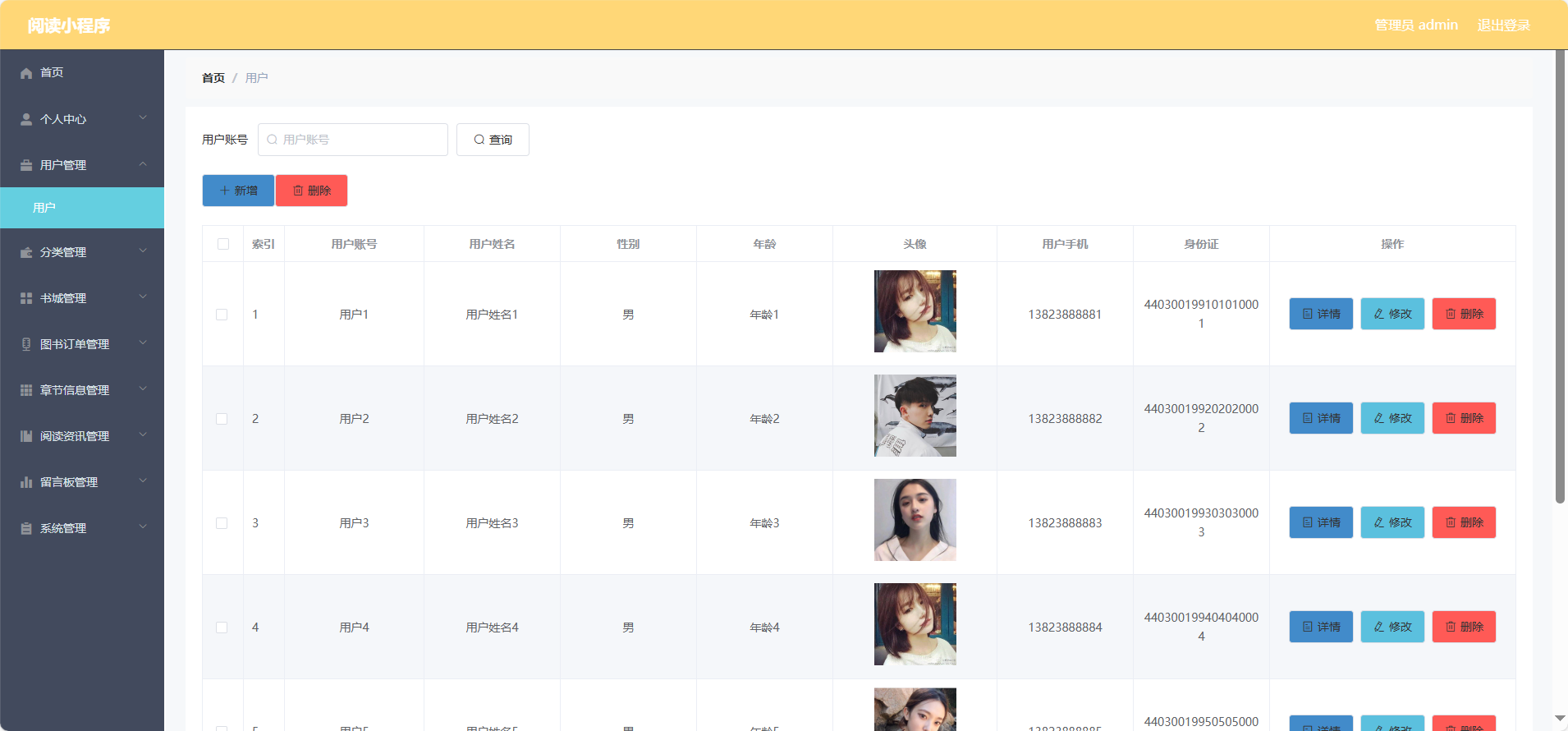Click the 删除 label in 用户4's row
Screen dimensions: 1568x731
point(1472,627)
